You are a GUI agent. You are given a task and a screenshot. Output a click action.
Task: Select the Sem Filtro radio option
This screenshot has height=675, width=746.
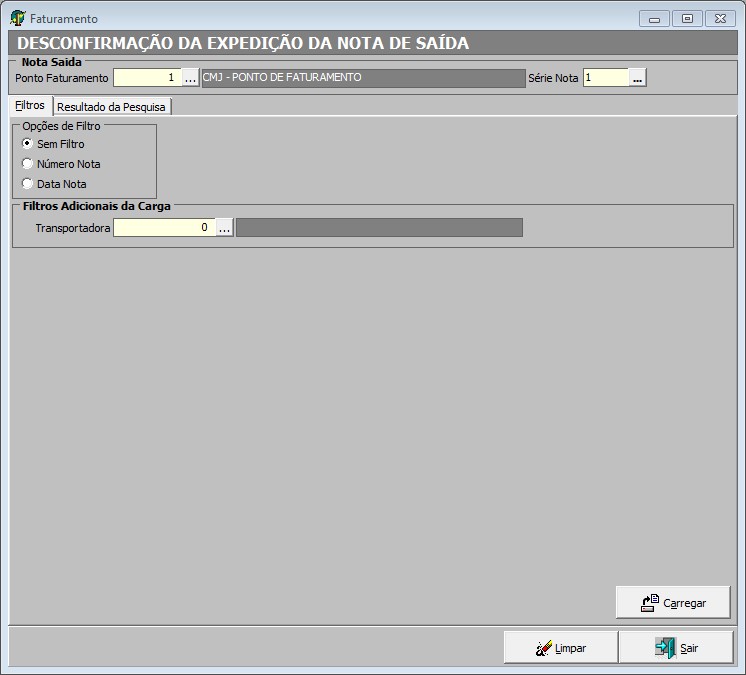click(x=28, y=144)
